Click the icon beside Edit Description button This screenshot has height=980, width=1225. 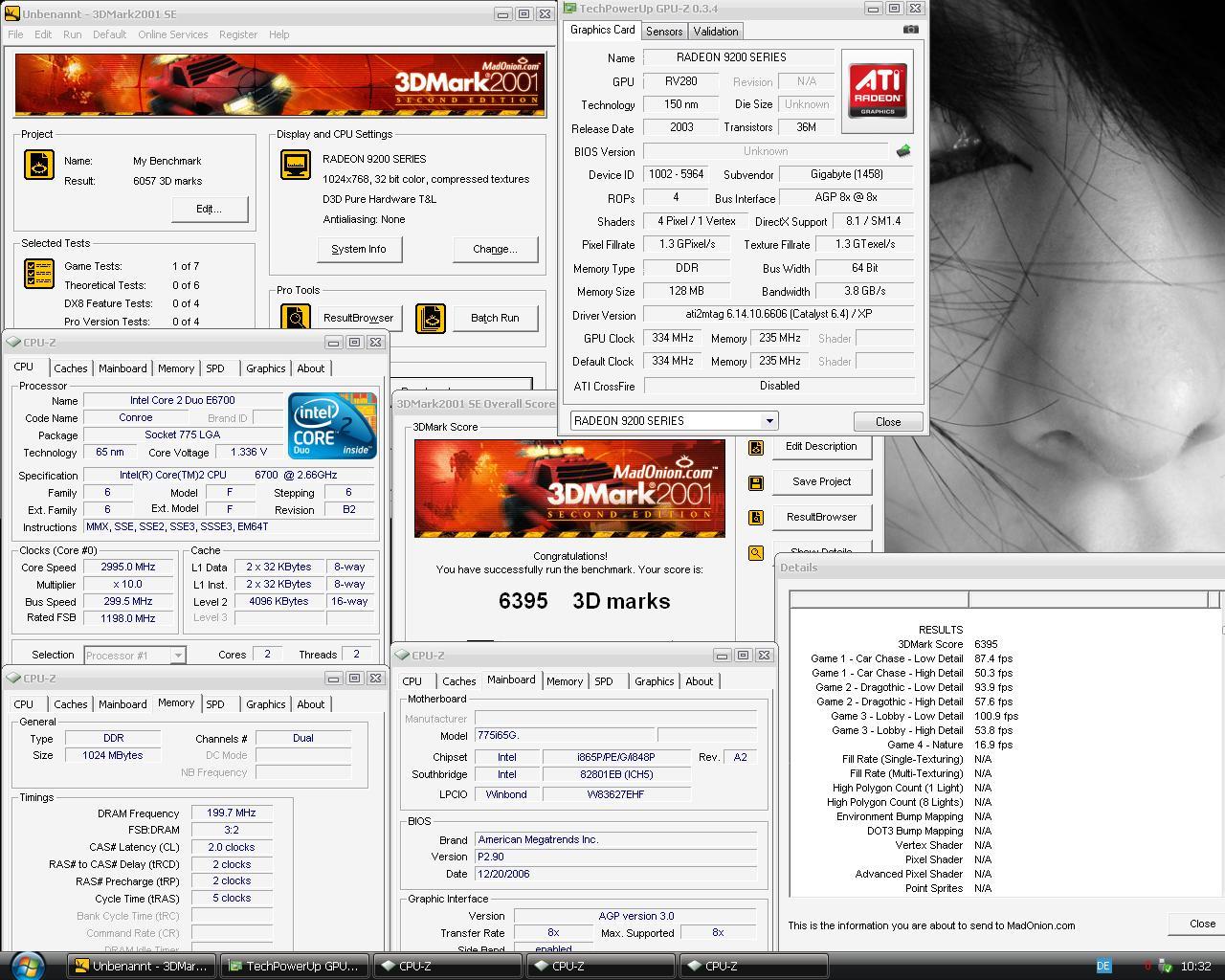pyautogui.click(x=756, y=448)
